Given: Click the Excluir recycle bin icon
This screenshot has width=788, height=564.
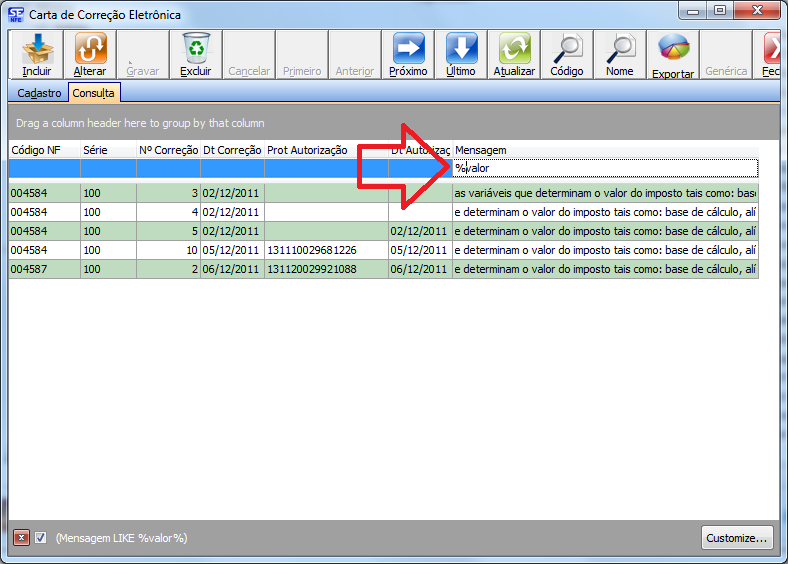Looking at the screenshot, I should pos(196,54).
